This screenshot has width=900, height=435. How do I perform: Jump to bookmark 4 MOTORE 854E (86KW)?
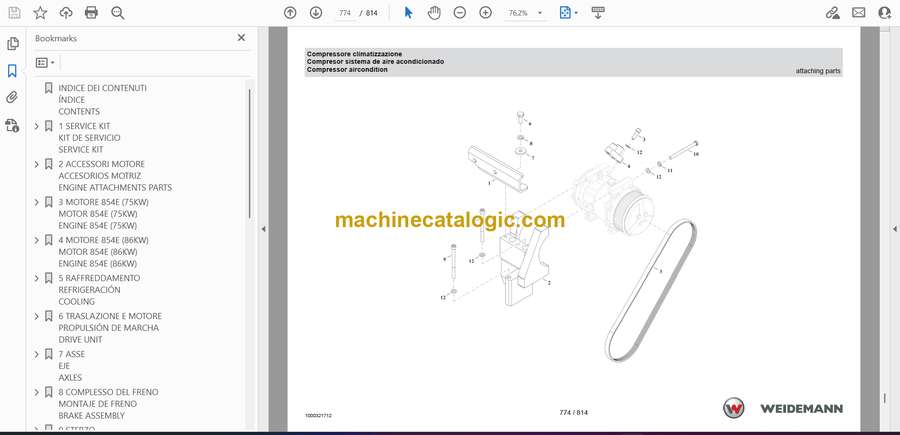pyautogui.click(x=103, y=251)
